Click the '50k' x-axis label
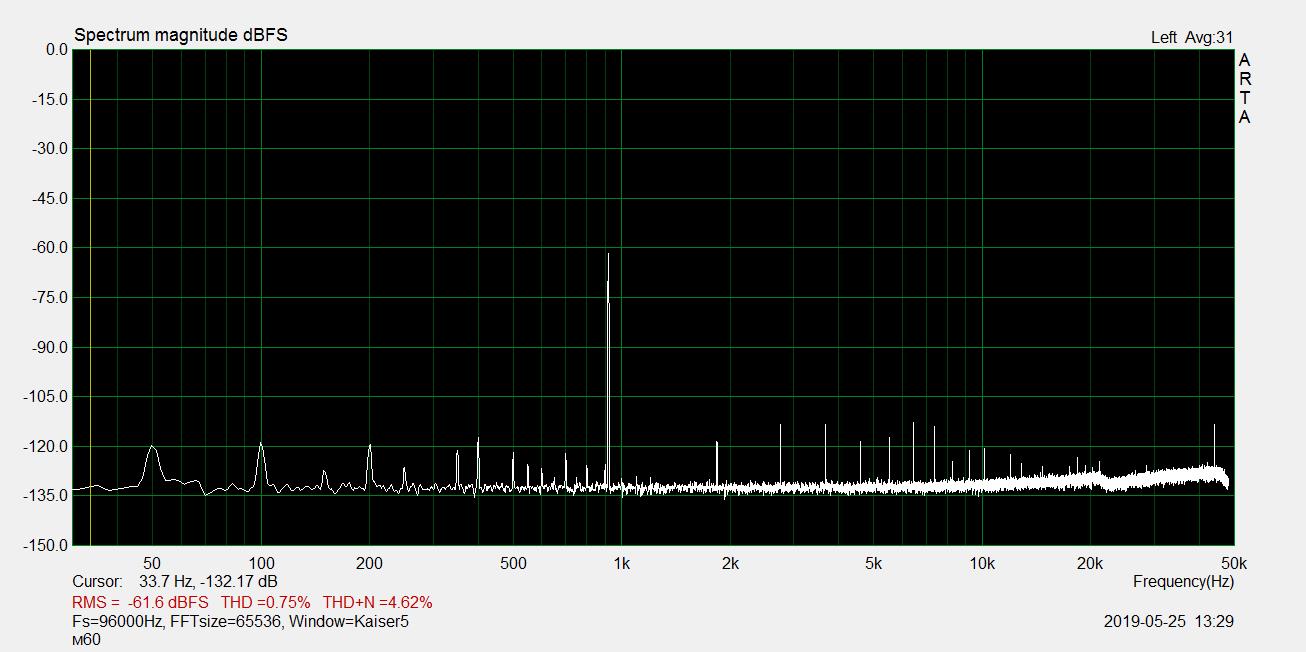 pos(1234,564)
